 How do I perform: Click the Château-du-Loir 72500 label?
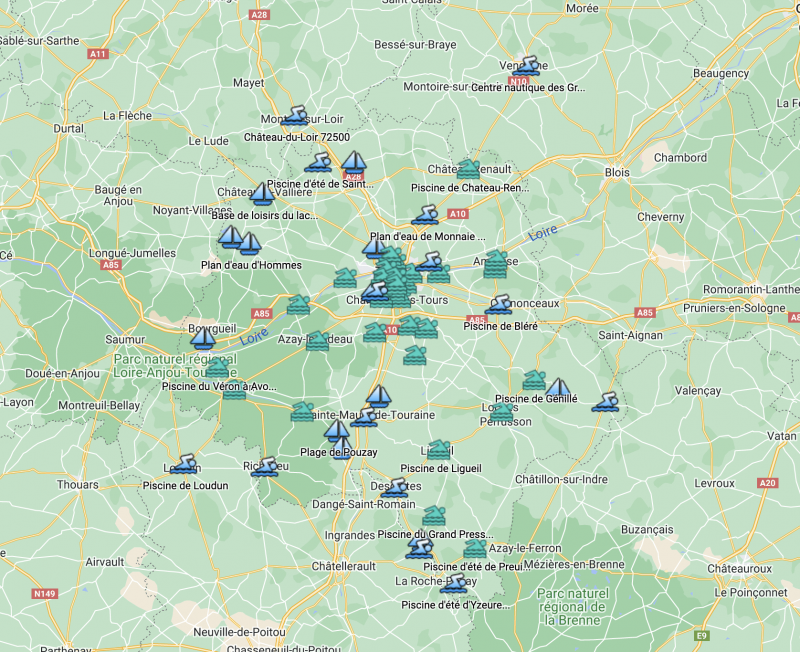tap(298, 136)
